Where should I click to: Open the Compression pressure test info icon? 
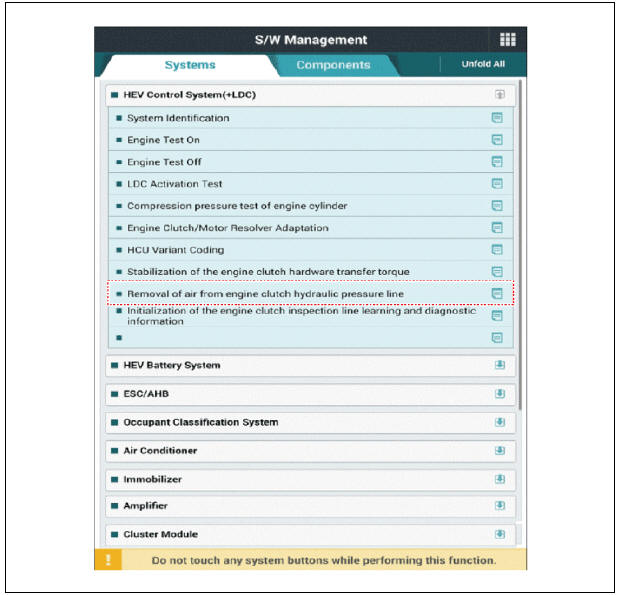click(497, 206)
